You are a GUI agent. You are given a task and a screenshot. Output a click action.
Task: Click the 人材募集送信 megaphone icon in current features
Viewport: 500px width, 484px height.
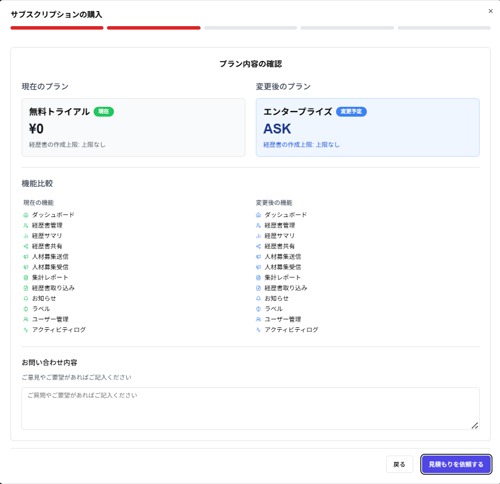(x=26, y=257)
